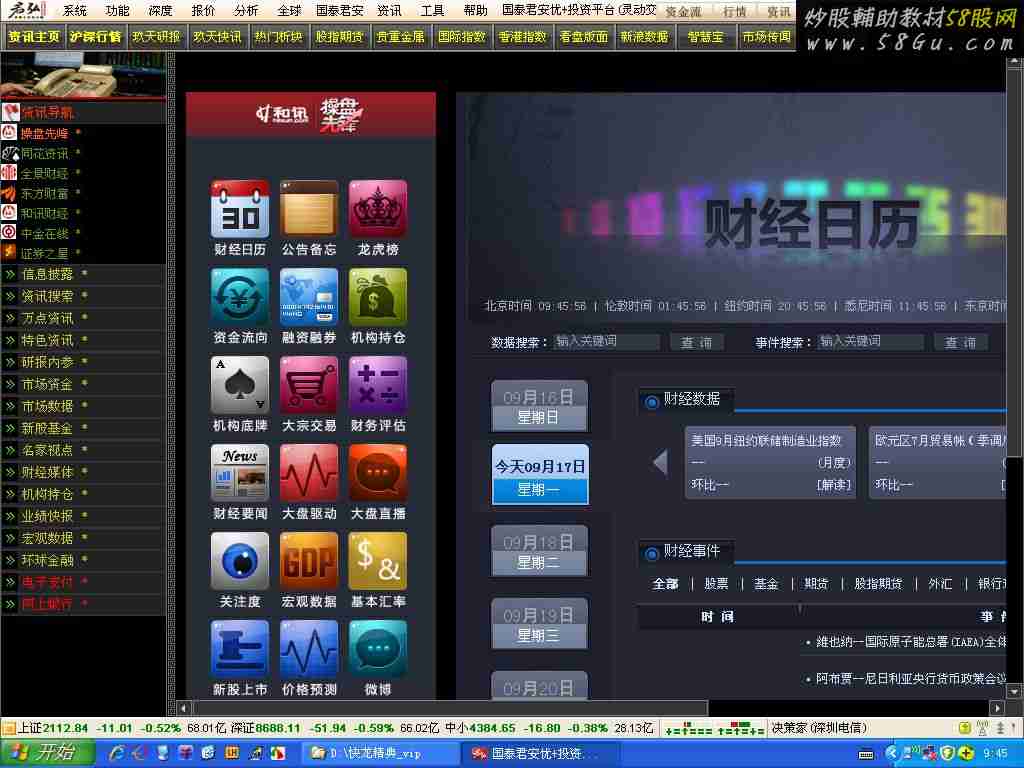The image size is (1024, 768).
Task: Select the 09月18日 星期二 date button
Action: pyautogui.click(x=539, y=551)
